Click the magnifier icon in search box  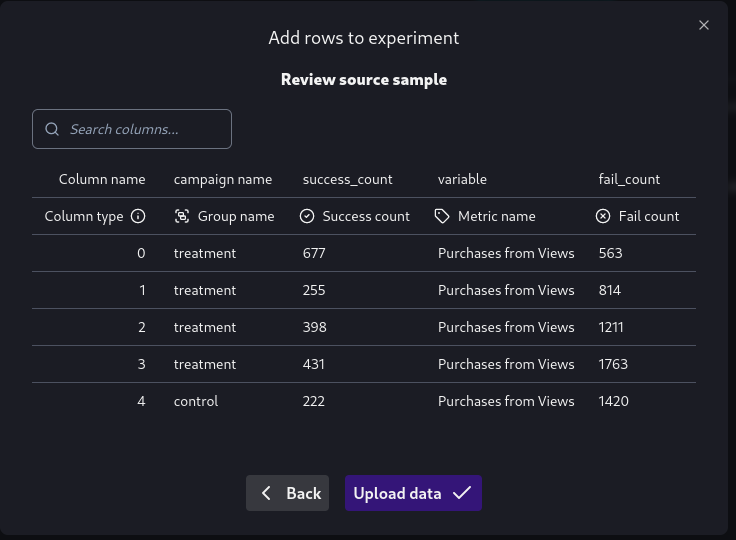pyautogui.click(x=53, y=129)
